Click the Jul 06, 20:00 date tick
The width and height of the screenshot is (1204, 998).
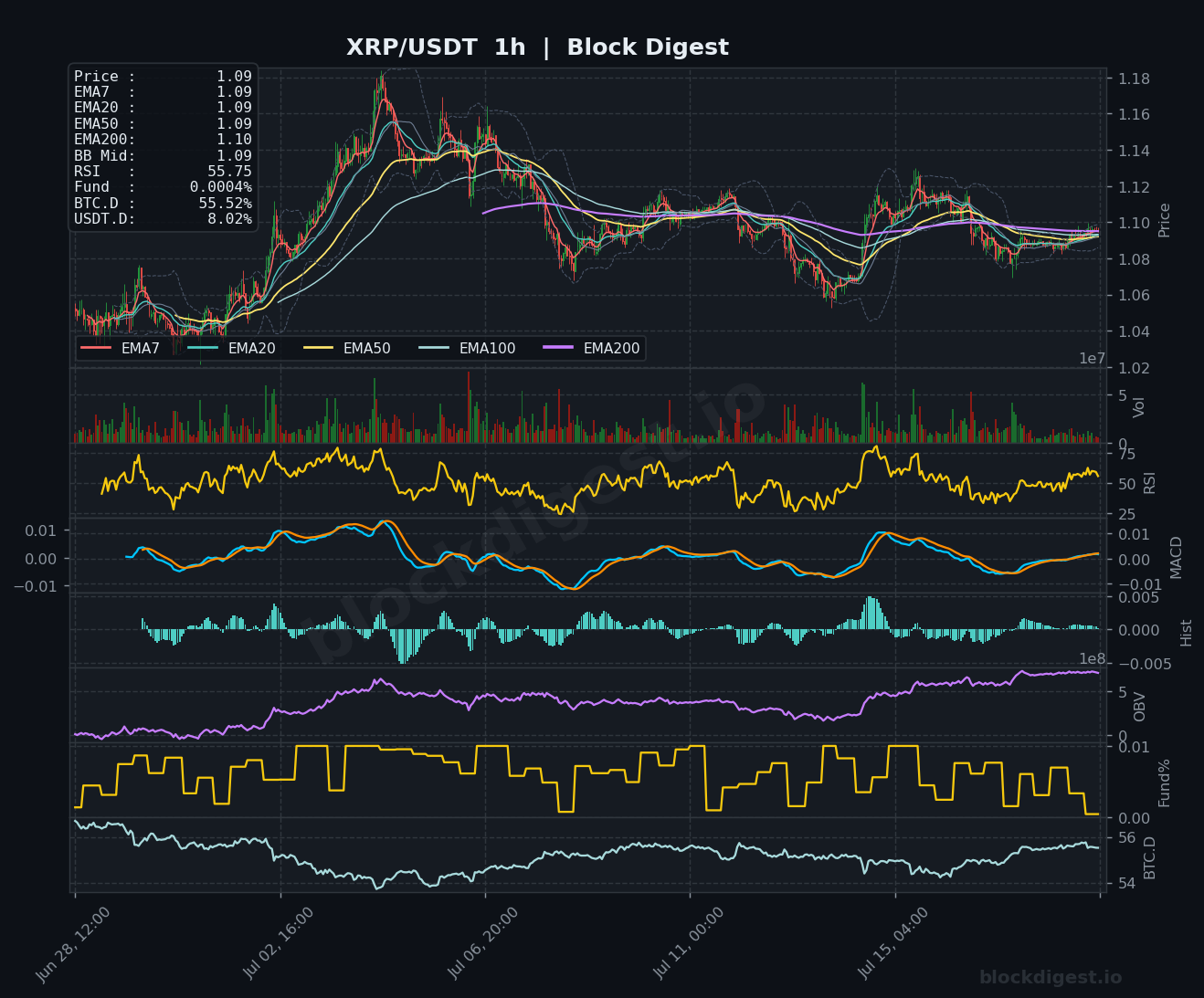[483, 945]
